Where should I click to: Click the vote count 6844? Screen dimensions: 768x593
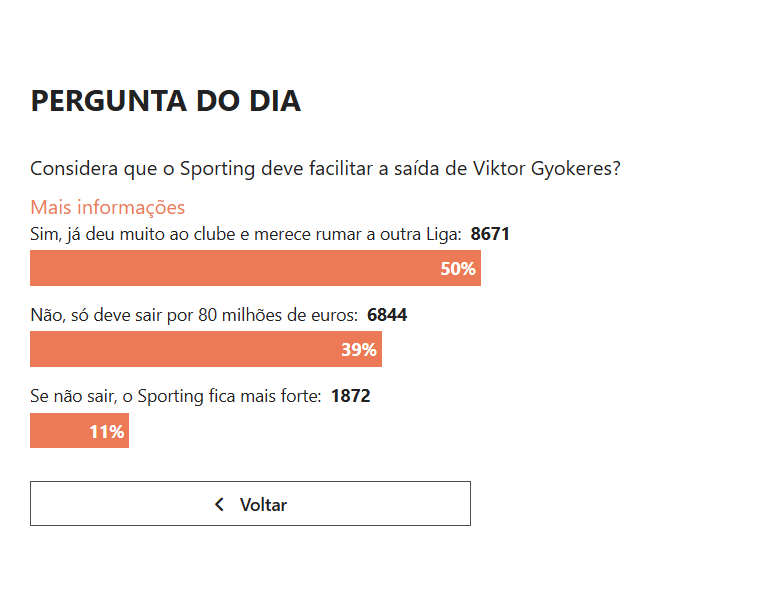tap(387, 315)
